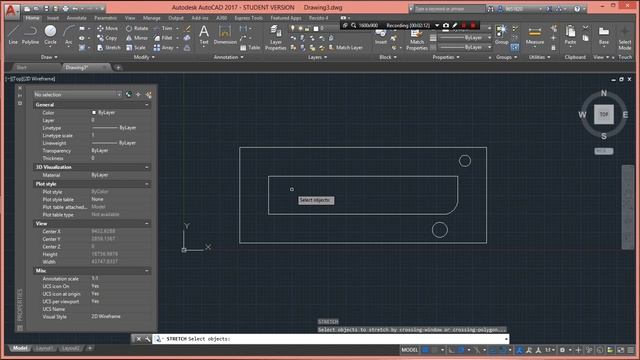The height and width of the screenshot is (360, 640).
Task: Toggle grid display in status bar
Action: [x=425, y=350]
